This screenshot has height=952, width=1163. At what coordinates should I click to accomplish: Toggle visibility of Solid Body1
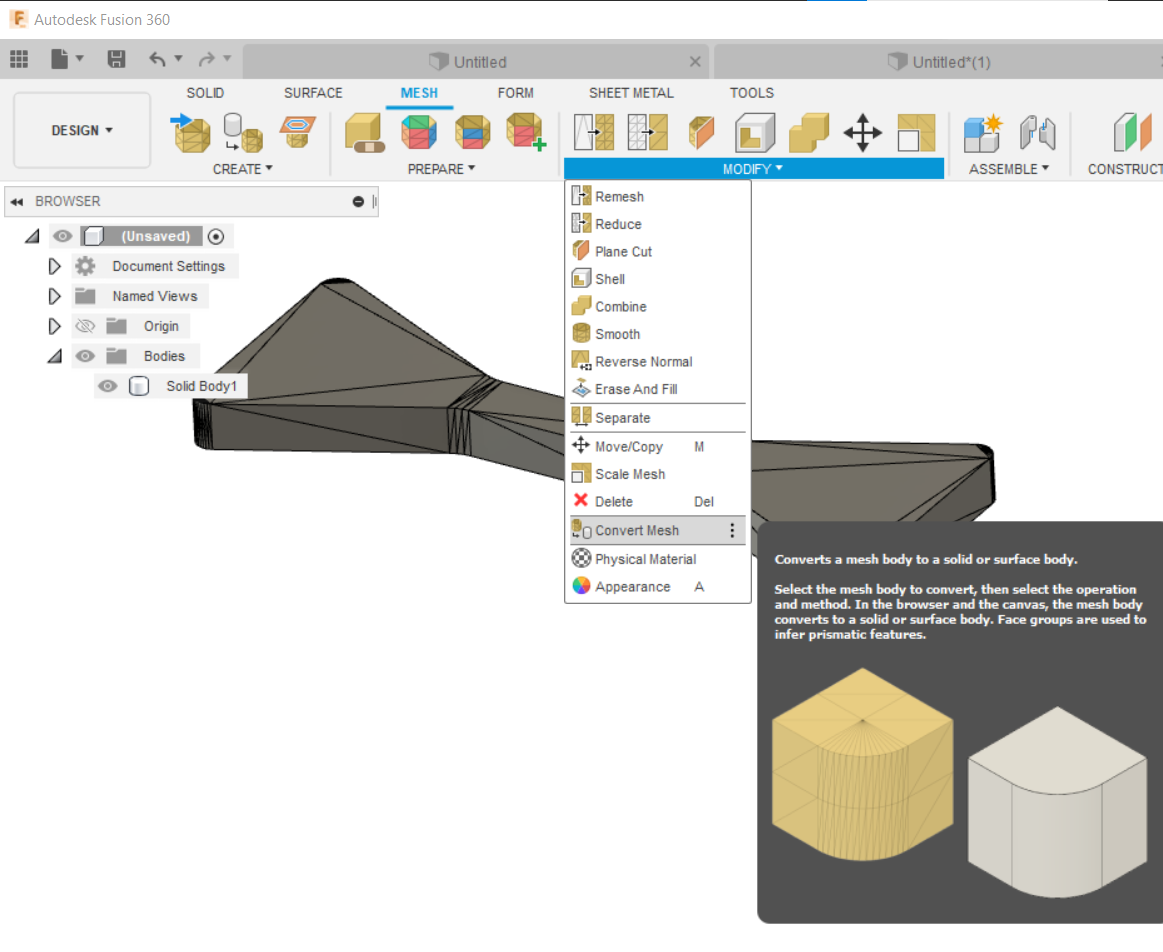tap(107, 385)
